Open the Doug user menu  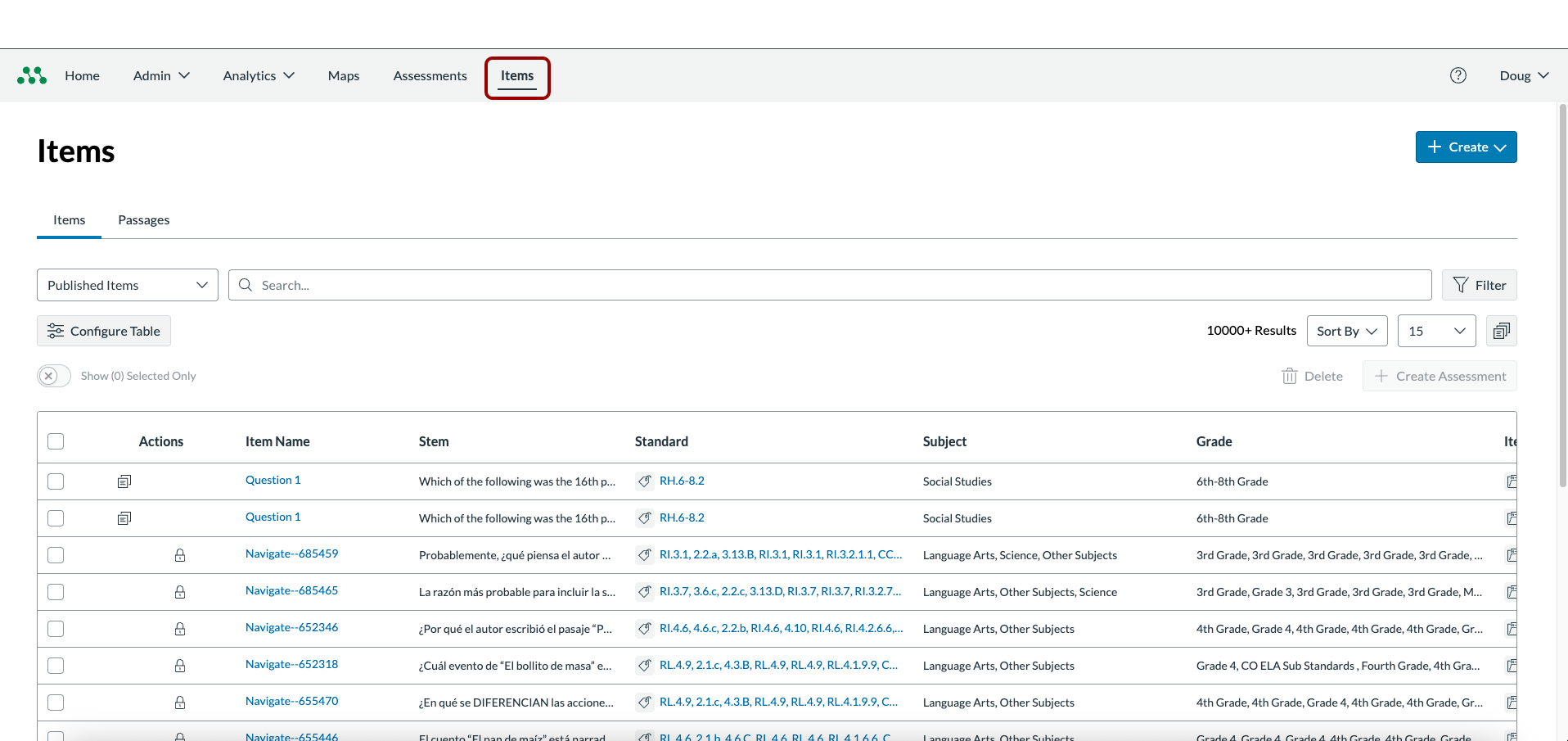1524,75
